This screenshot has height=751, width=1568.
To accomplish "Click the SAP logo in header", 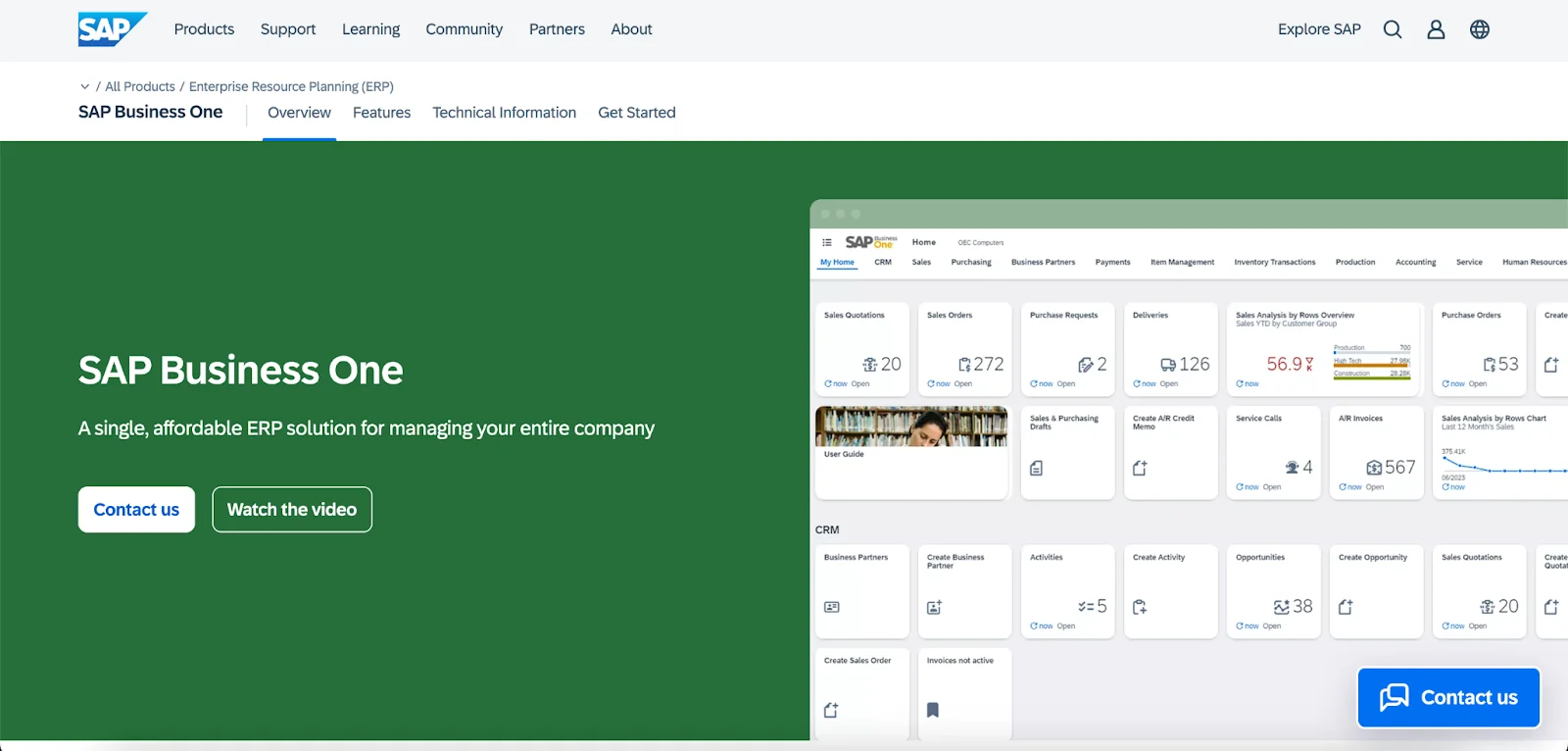I will coord(112,29).
